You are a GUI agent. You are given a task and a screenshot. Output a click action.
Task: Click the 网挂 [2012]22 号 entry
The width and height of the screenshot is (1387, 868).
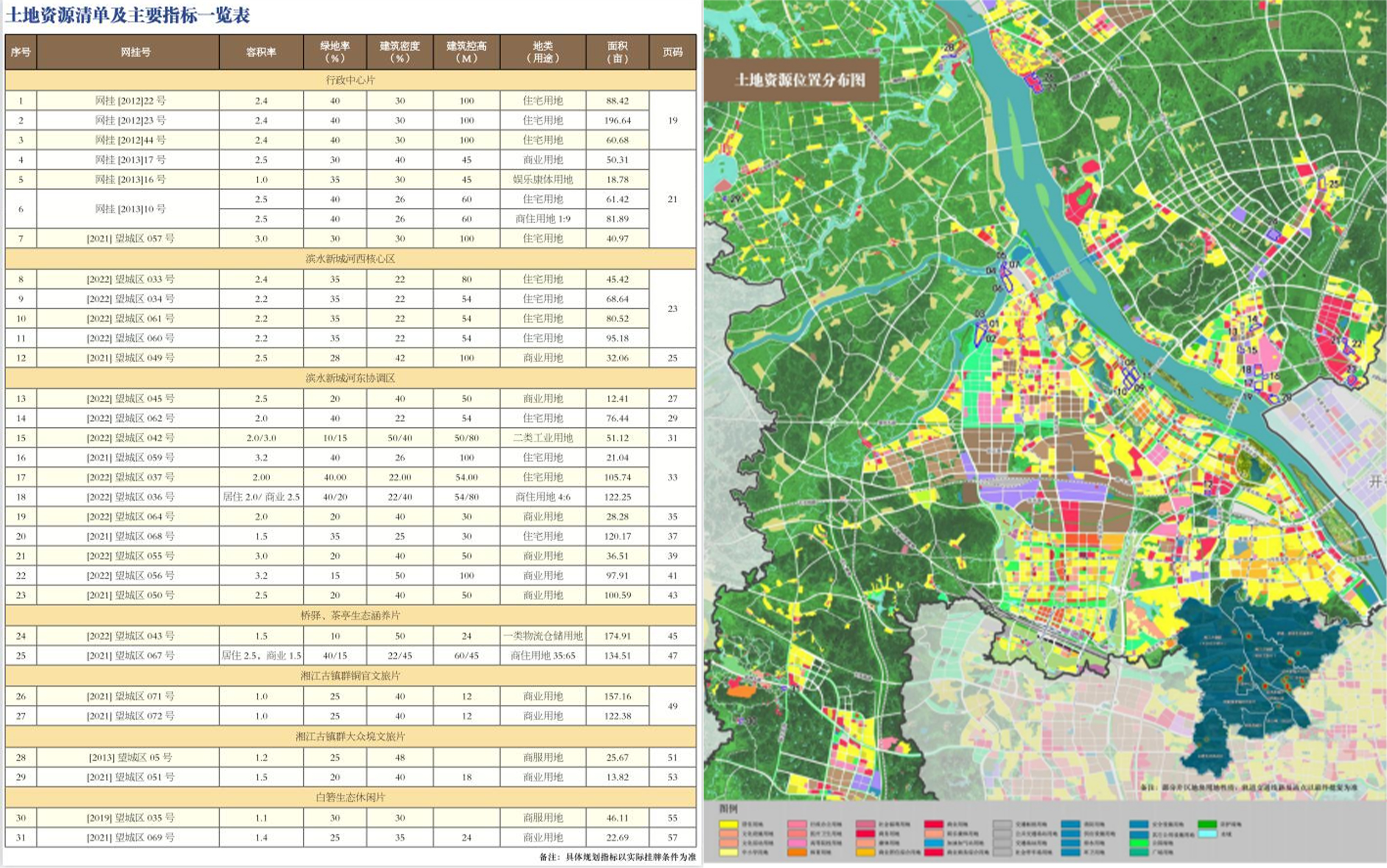pos(130,100)
